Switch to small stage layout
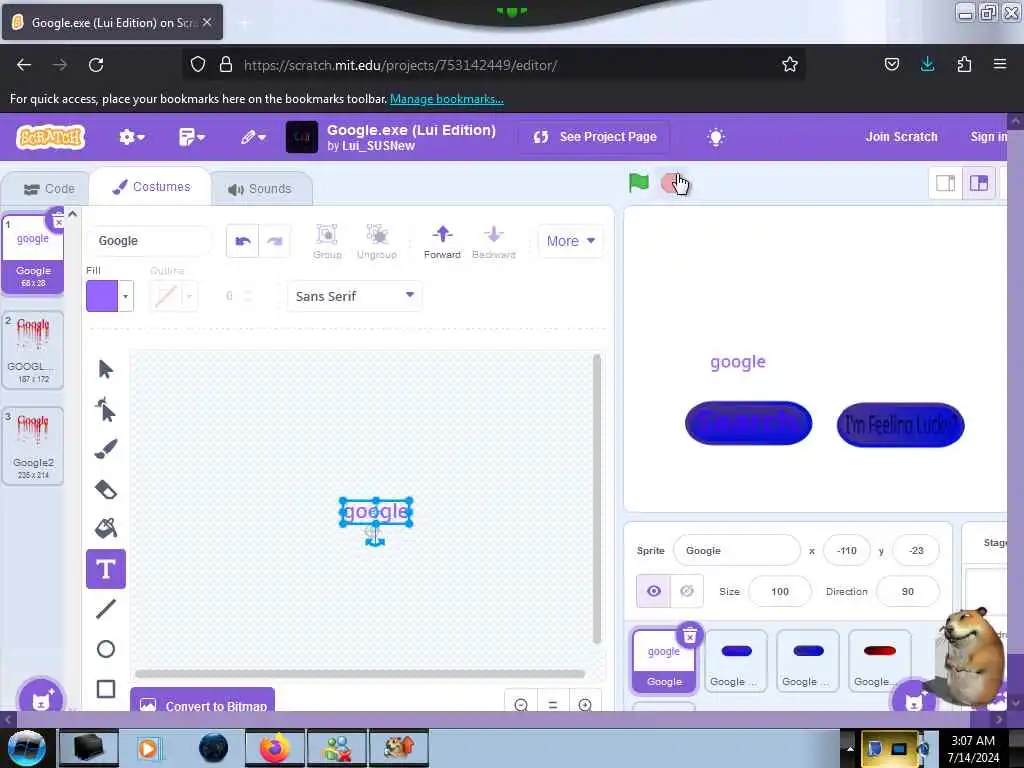 point(946,184)
